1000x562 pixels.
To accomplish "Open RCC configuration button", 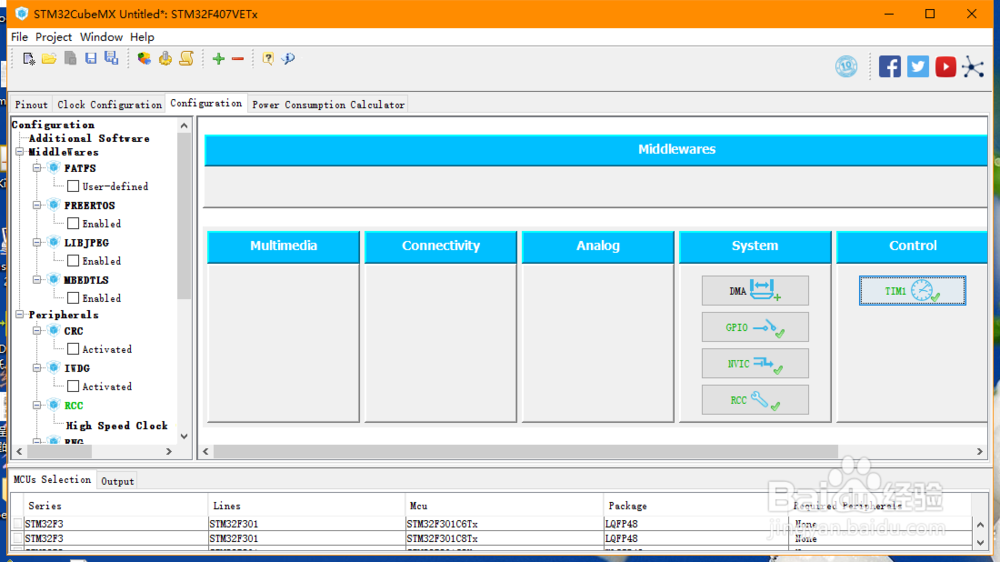I will pos(755,400).
